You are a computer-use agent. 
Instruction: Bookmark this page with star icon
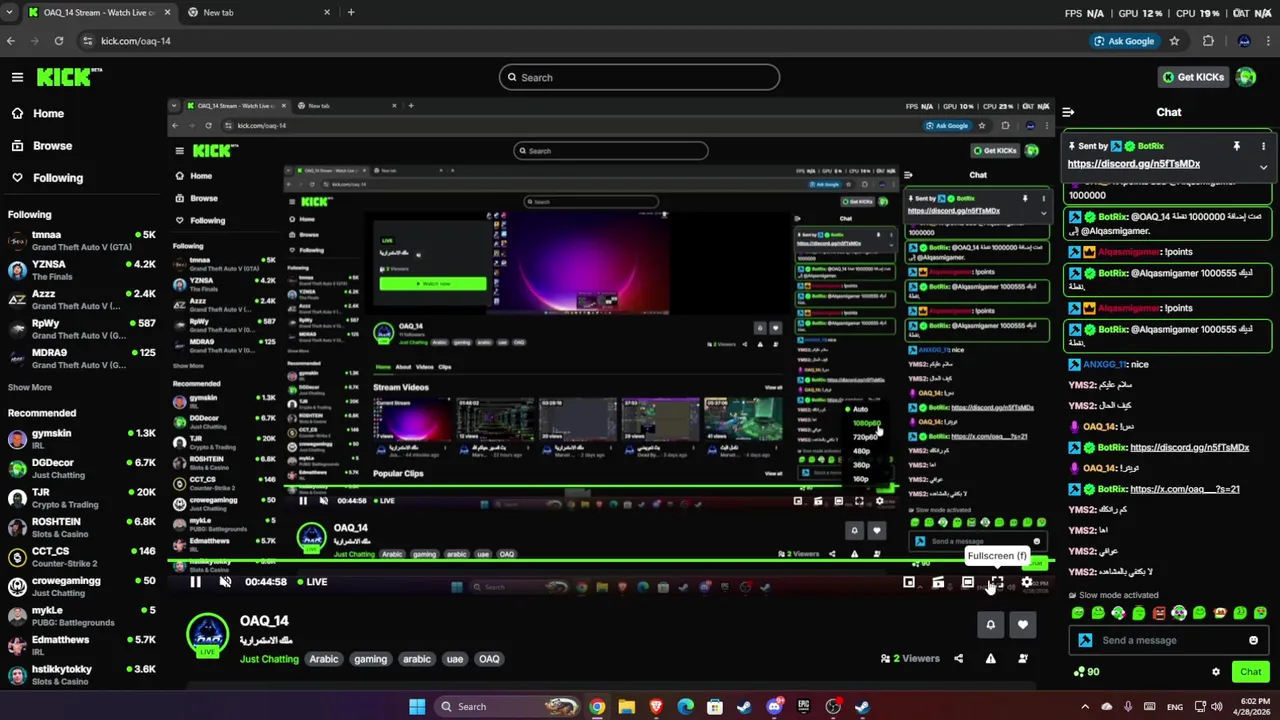pos(1174,41)
